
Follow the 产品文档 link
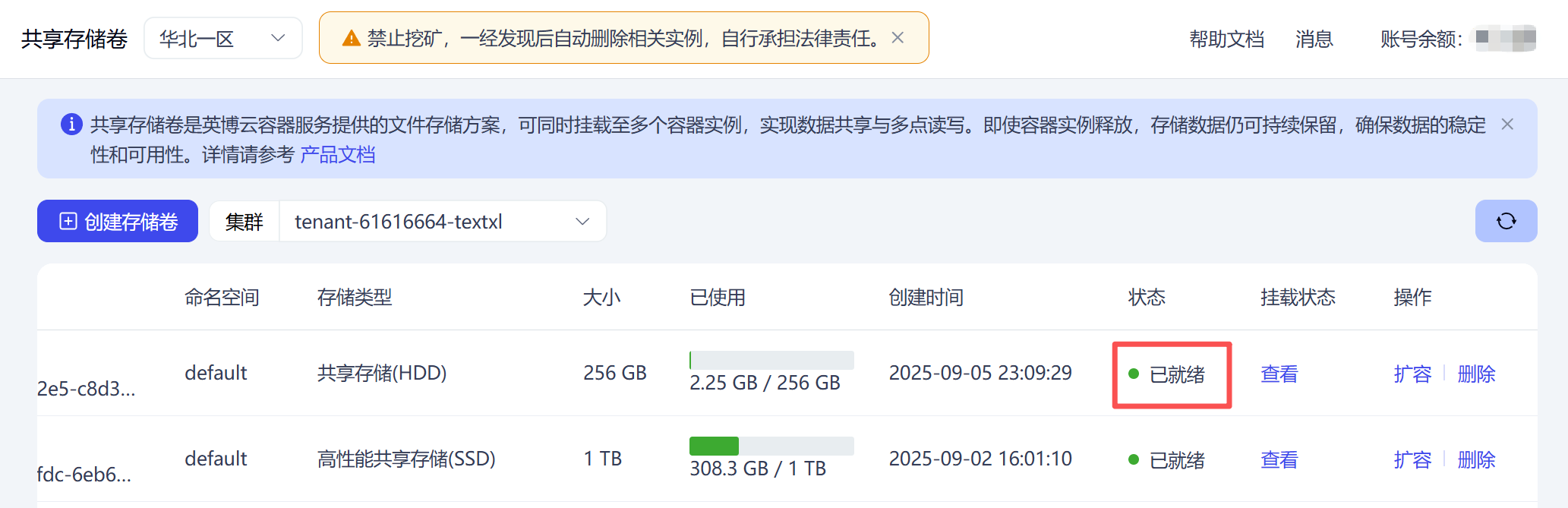337,155
